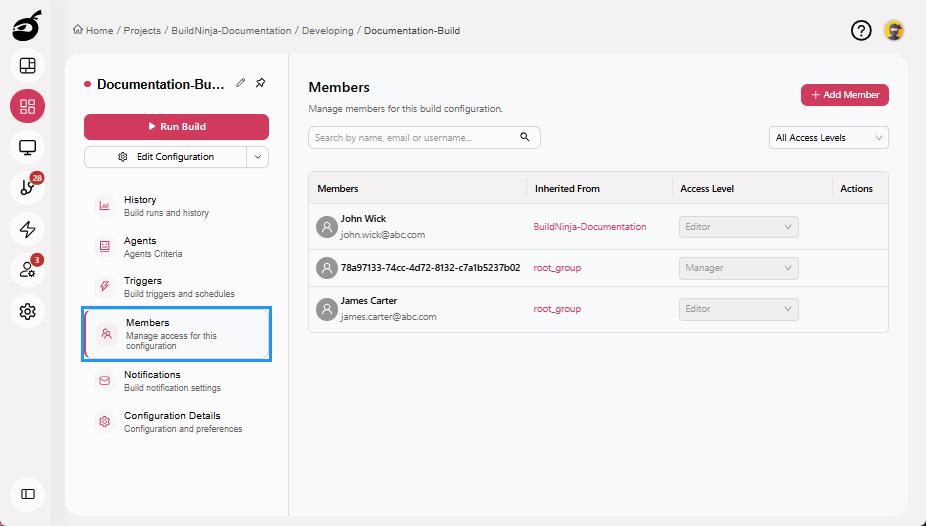Open James Carter's Editor access dropdown
Viewport: 926px width, 526px height.
pos(739,309)
